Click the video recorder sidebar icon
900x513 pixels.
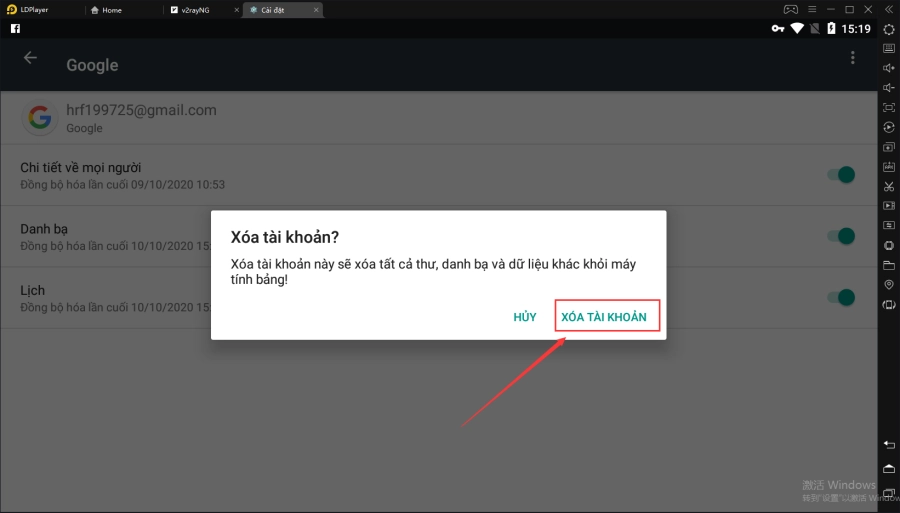point(889,205)
